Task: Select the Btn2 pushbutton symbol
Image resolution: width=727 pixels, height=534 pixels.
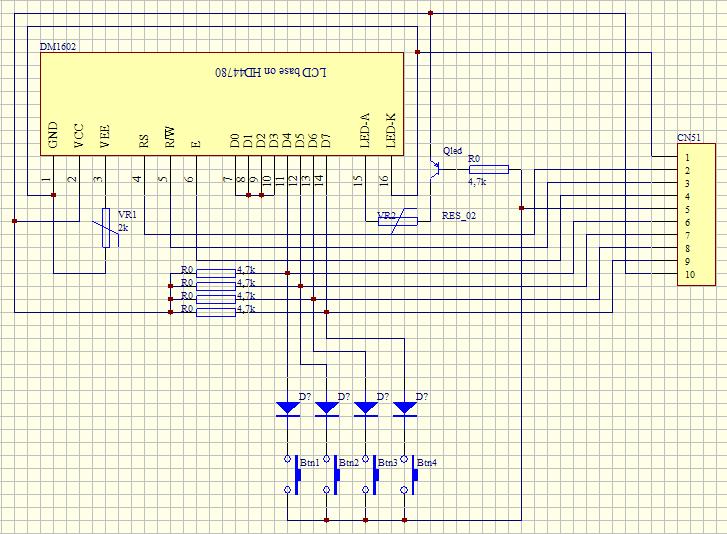Action: (331, 475)
